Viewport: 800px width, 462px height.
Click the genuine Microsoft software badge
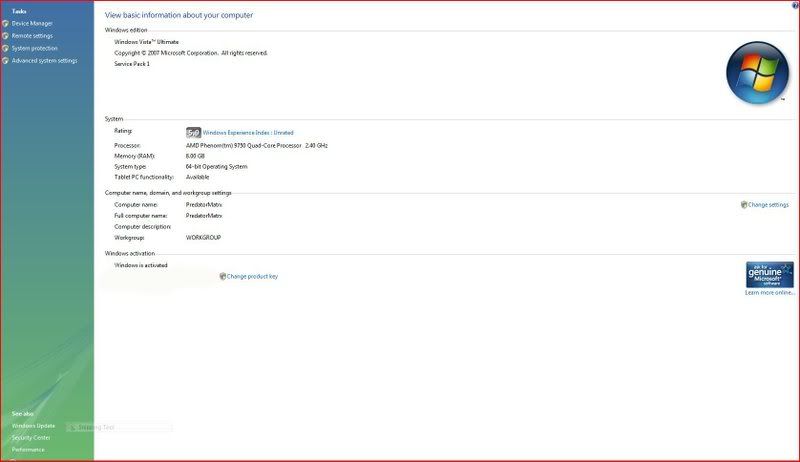click(769, 275)
